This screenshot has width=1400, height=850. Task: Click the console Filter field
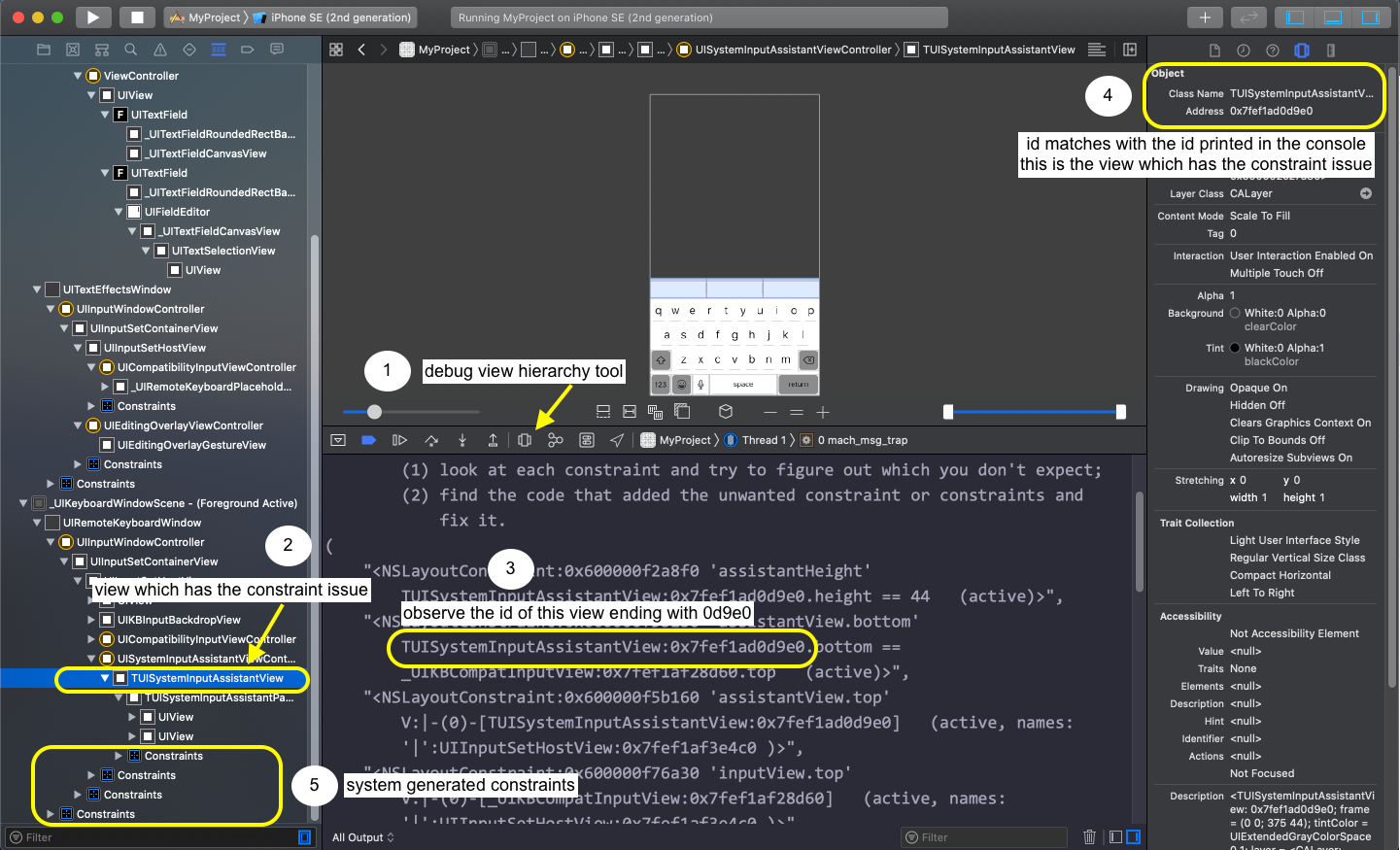[983, 837]
